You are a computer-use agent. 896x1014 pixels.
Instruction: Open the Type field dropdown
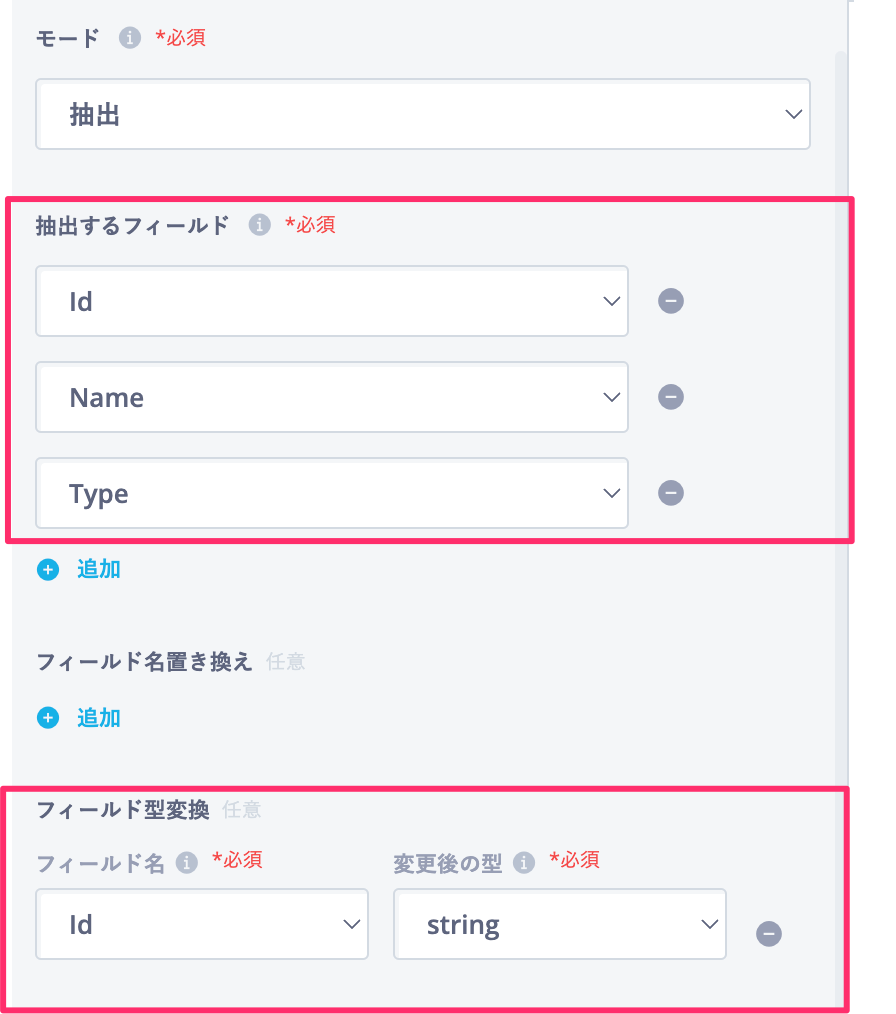[332, 493]
